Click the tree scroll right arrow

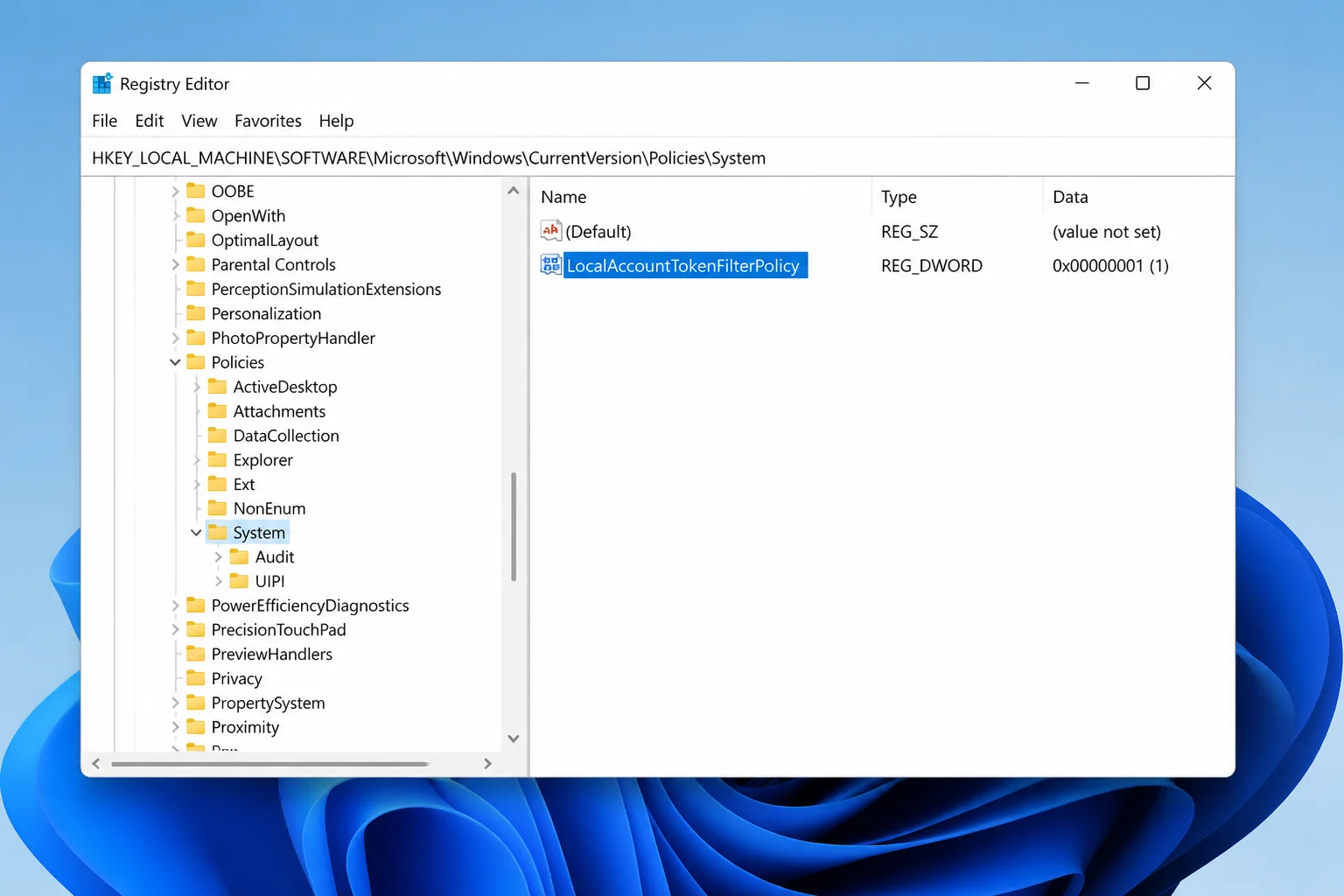click(x=487, y=764)
